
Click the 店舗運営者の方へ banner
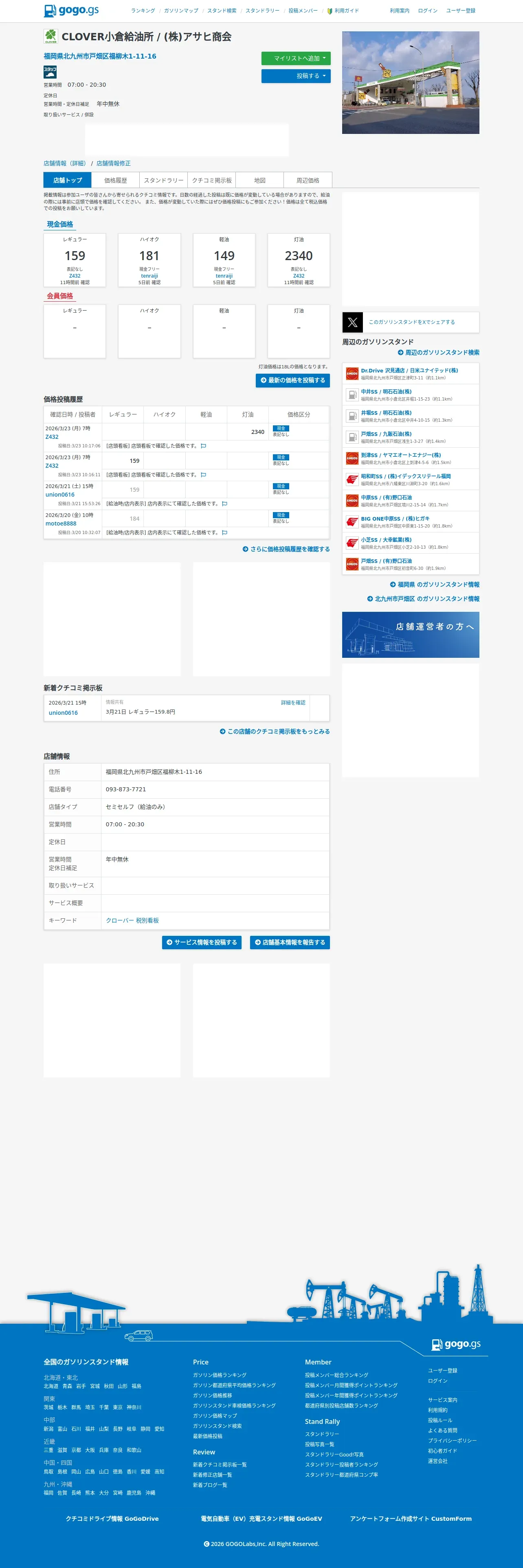tap(411, 635)
